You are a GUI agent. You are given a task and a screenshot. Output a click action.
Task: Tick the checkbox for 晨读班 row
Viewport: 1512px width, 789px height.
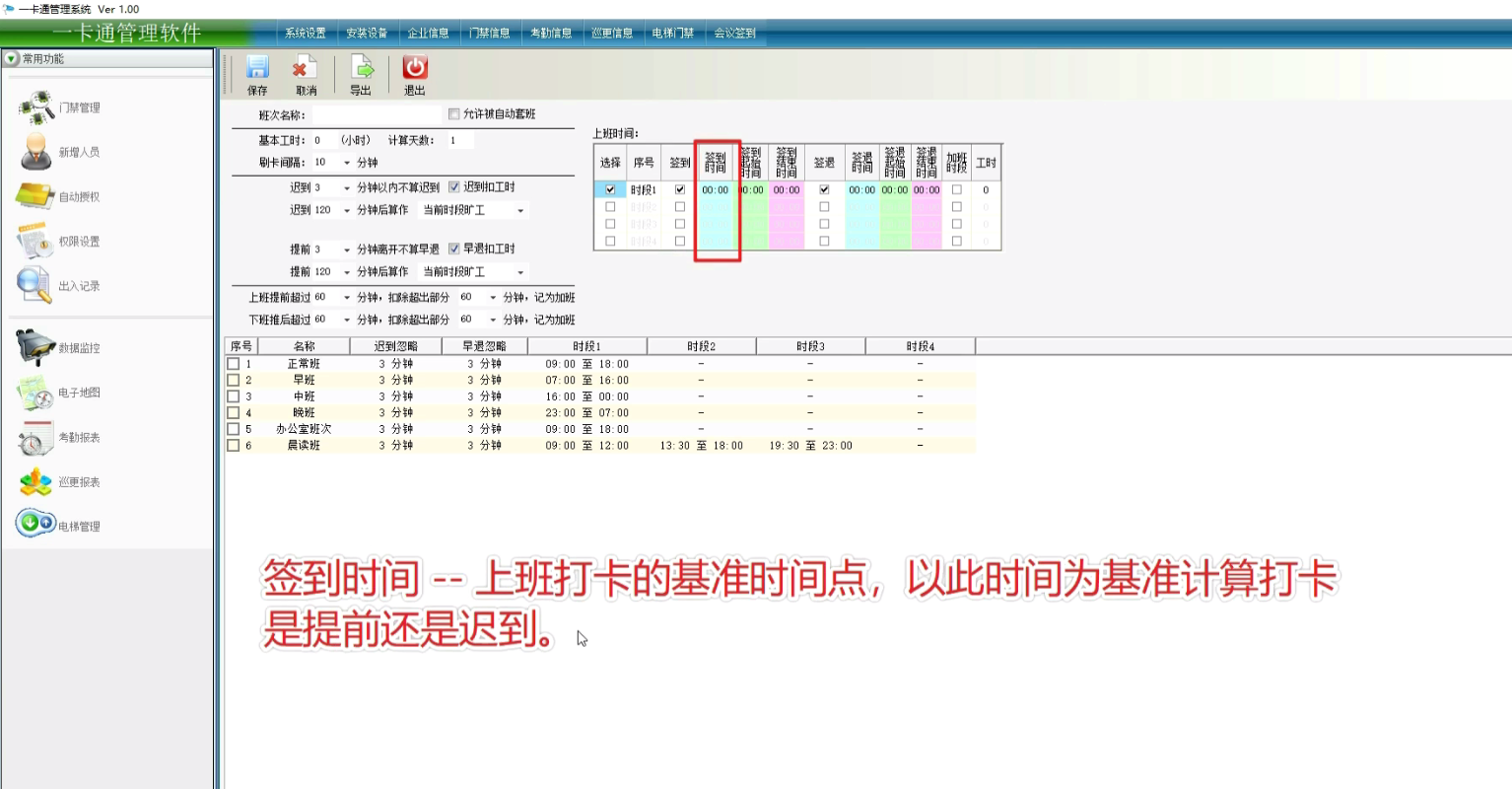click(x=234, y=446)
